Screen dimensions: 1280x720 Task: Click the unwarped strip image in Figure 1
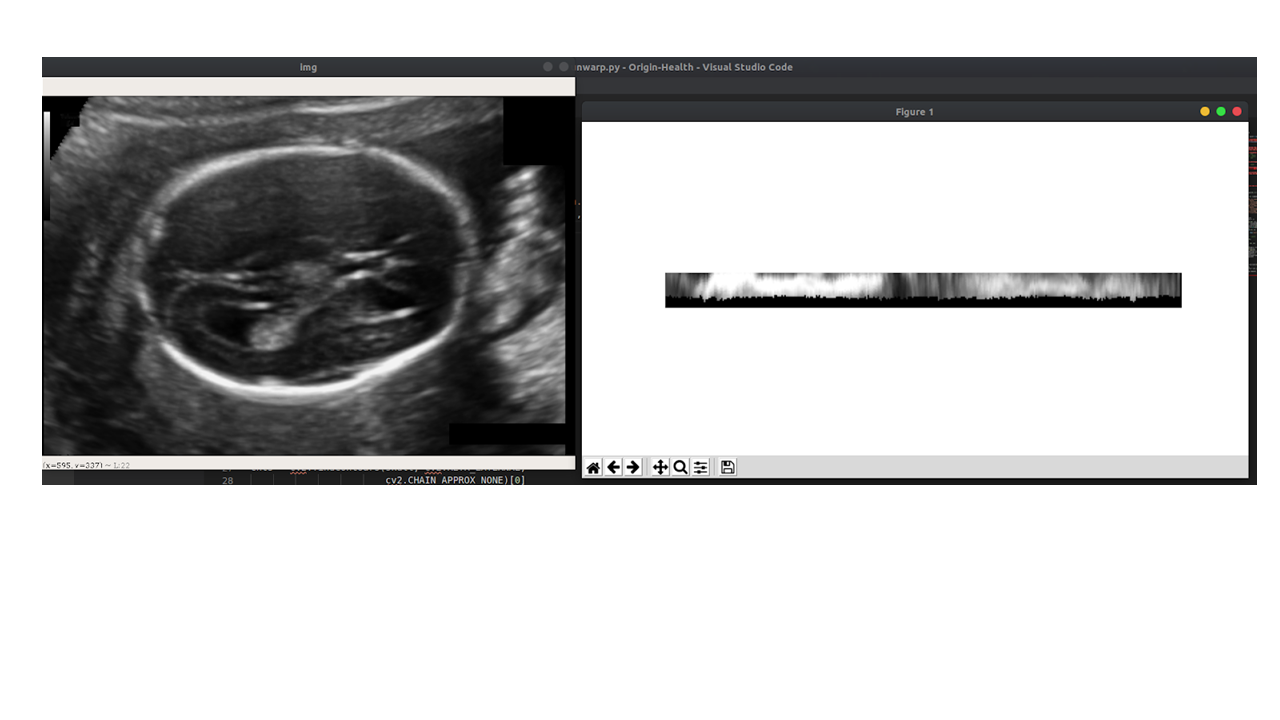pyautogui.click(x=923, y=290)
